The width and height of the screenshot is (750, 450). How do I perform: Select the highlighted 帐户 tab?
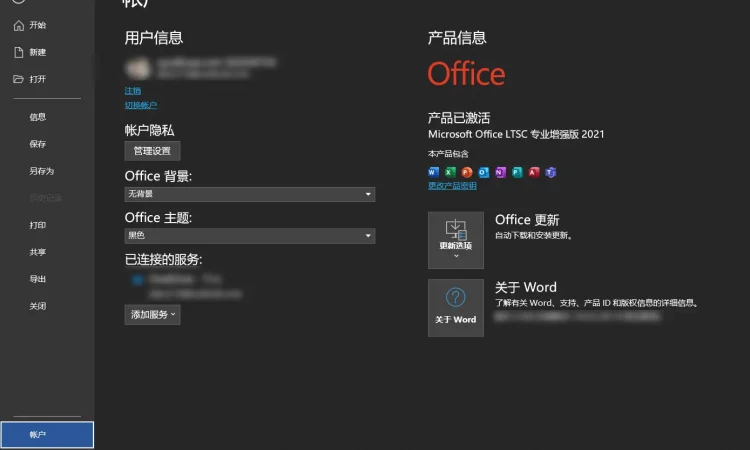pos(47,435)
